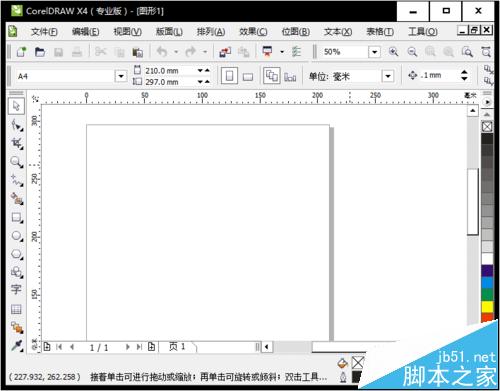Open the 排列(A) menu
This screenshot has width=500, height=391.
tap(211, 32)
